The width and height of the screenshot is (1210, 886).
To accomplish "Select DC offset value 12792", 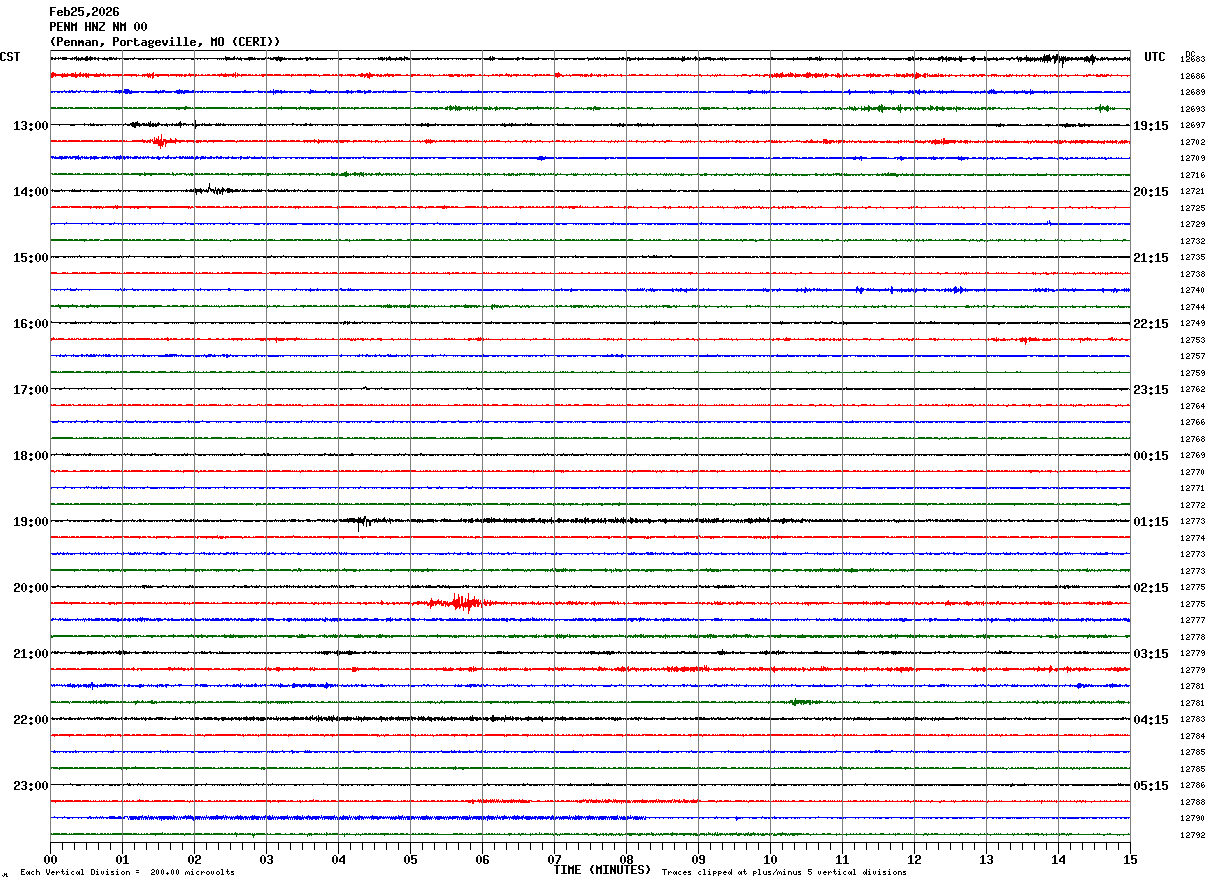I will coord(1192,835).
